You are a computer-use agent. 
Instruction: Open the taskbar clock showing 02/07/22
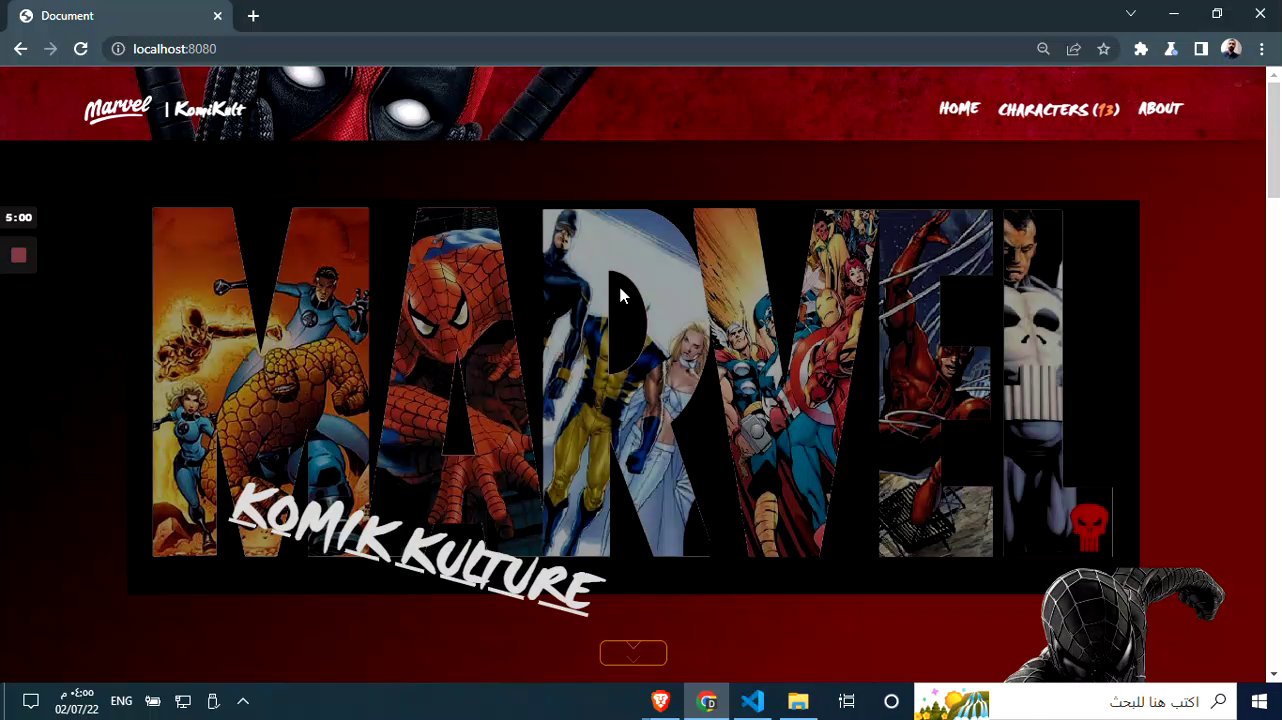[x=77, y=702]
